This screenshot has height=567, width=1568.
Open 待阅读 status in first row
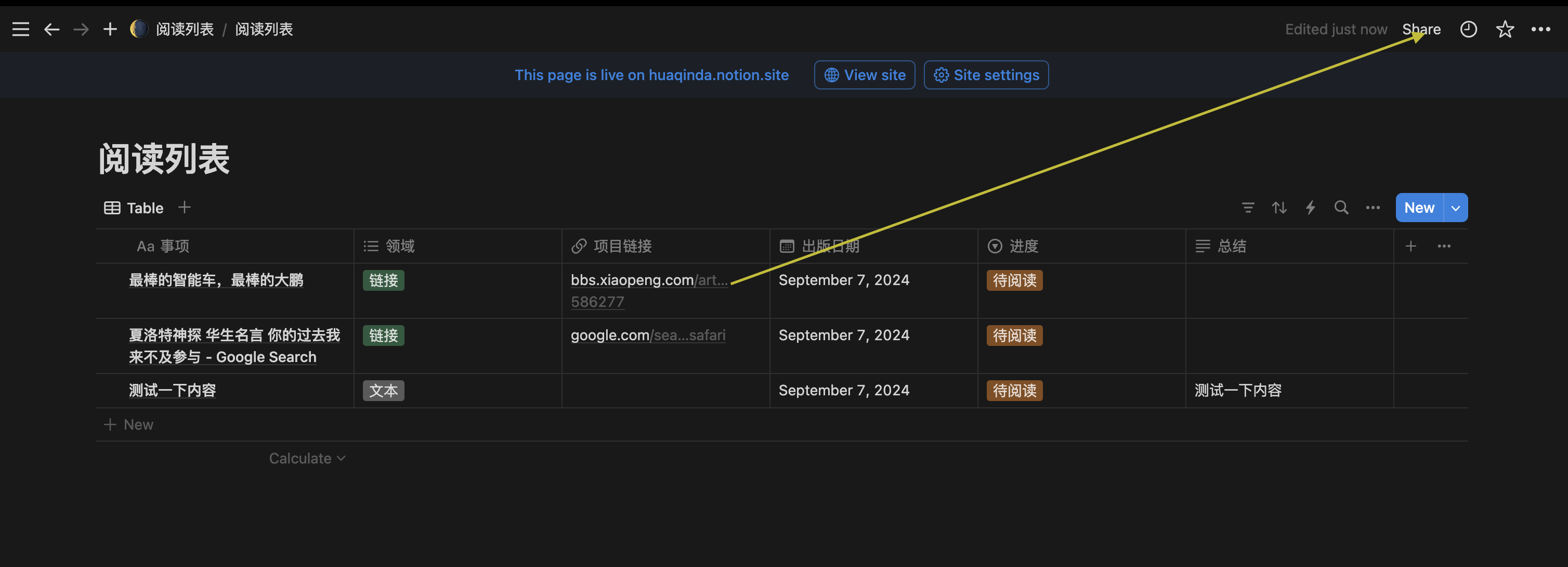pos(1014,280)
